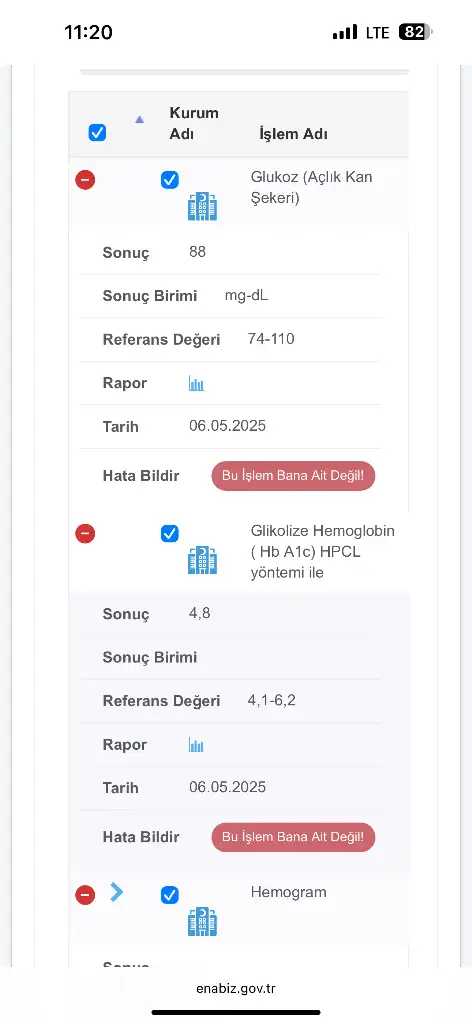The height and width of the screenshot is (1024, 472).
Task: Open the Glukoz result chart report icon
Action: [197, 383]
